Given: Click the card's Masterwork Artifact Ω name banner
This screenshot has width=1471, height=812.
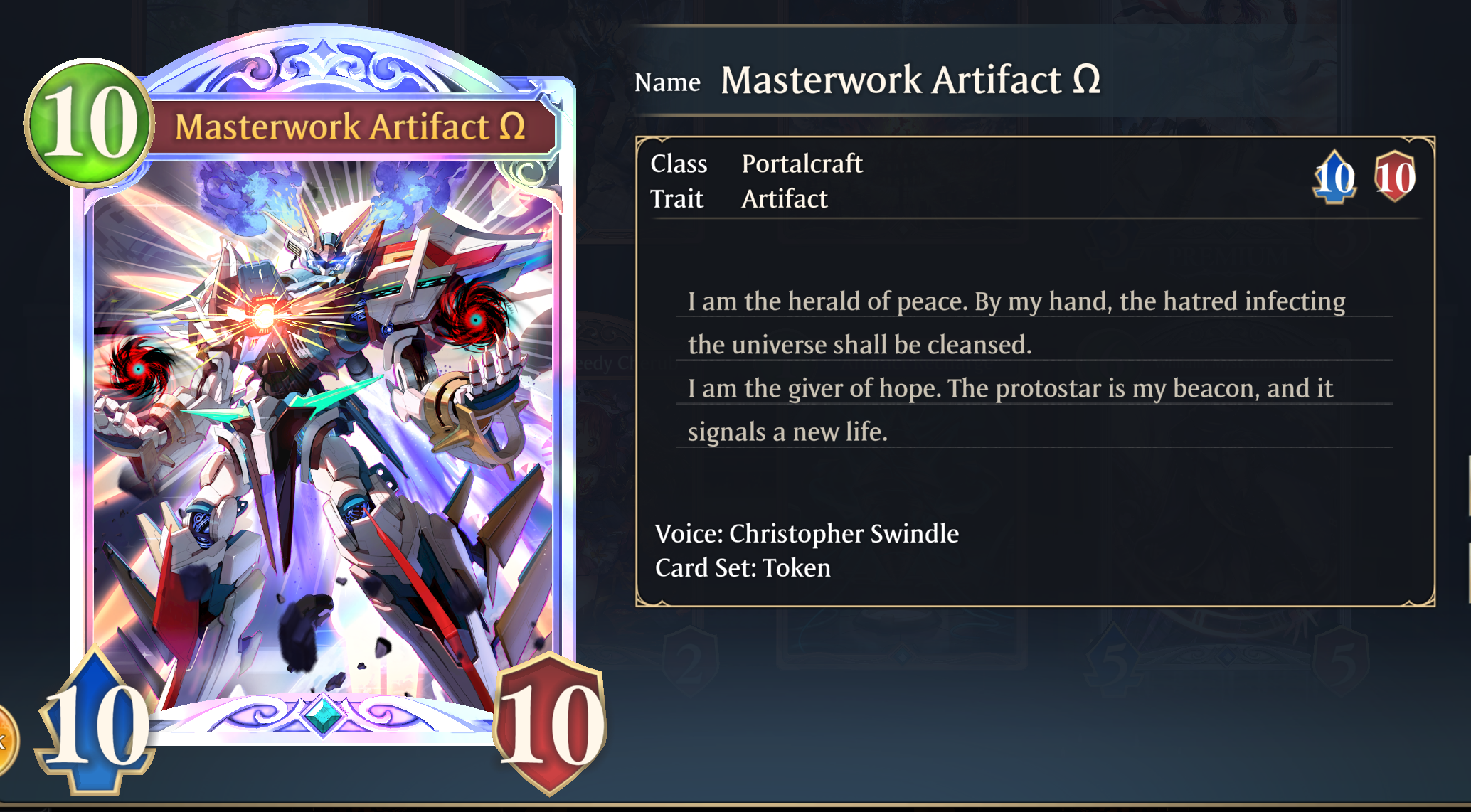Looking at the screenshot, I should pyautogui.click(x=351, y=127).
